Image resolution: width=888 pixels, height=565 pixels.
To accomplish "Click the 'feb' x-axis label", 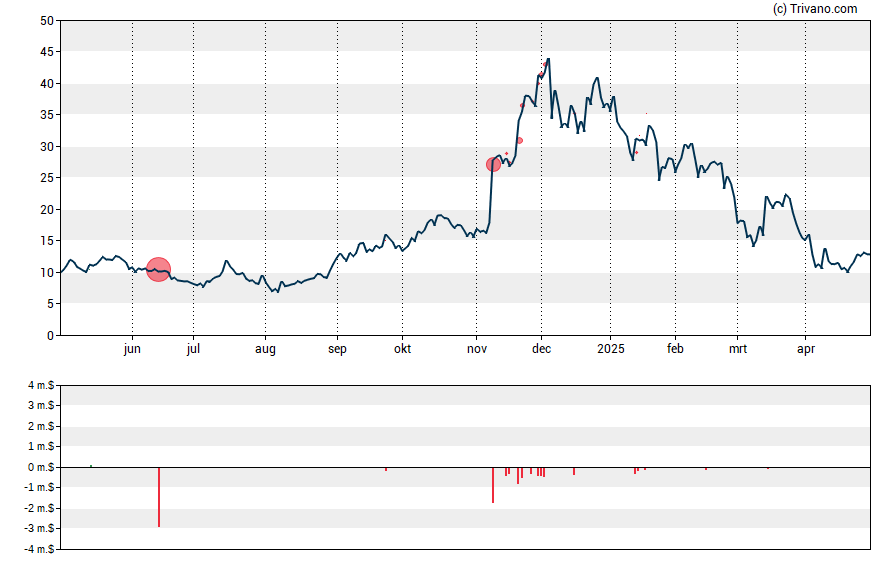I will pyautogui.click(x=675, y=349).
